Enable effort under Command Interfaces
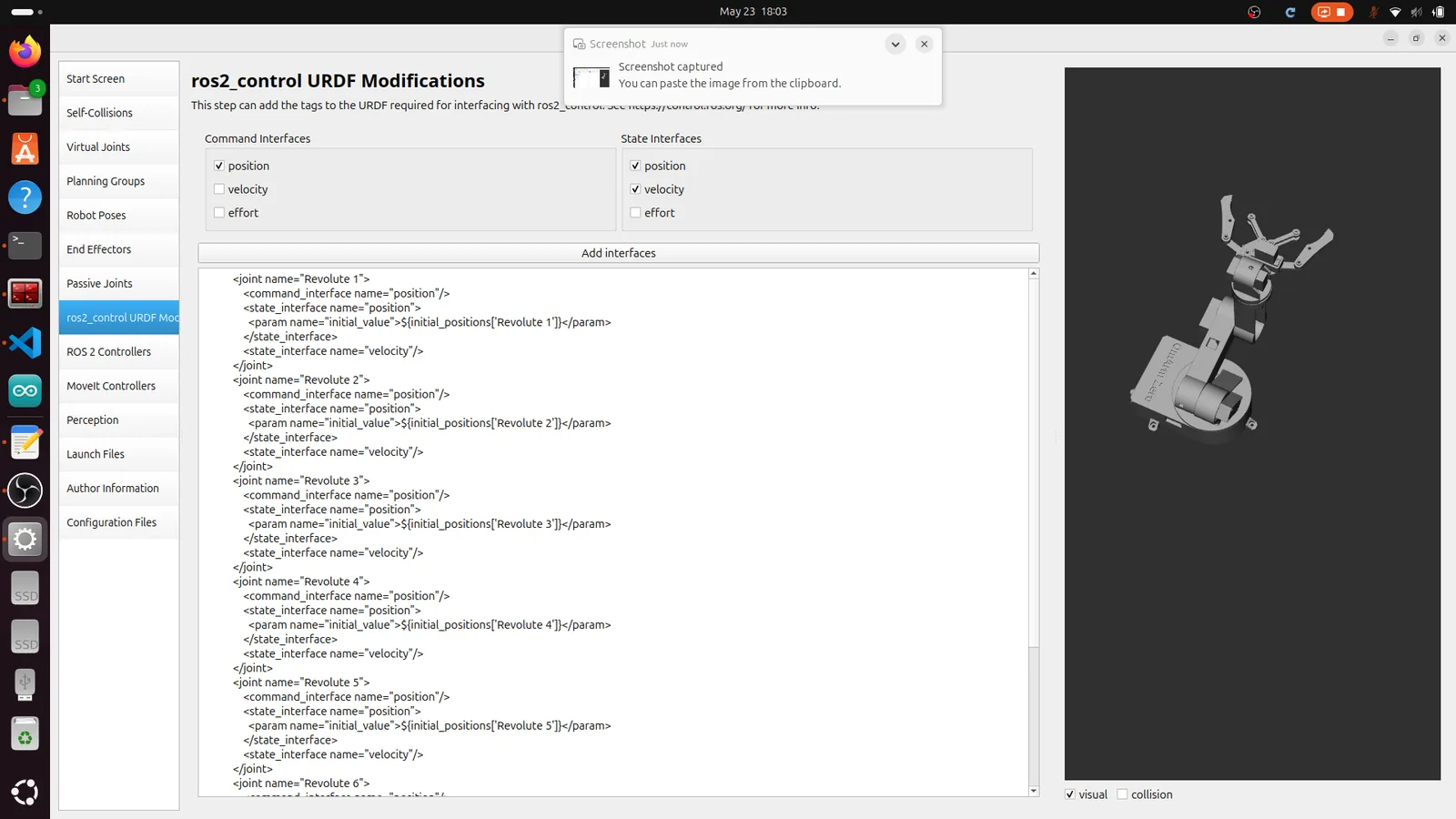The width and height of the screenshot is (1456, 819). [219, 213]
